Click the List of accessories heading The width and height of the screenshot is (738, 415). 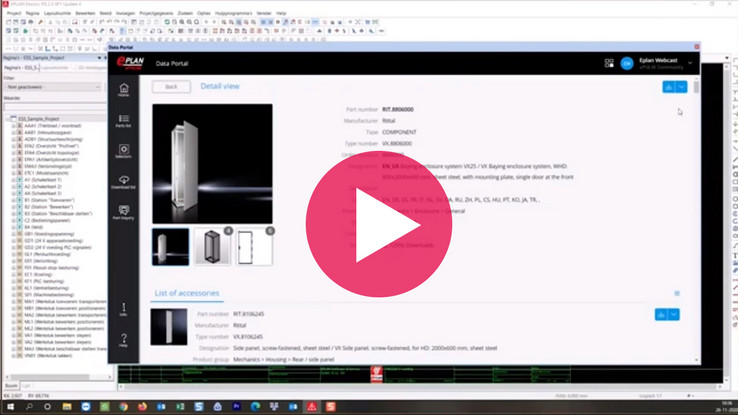tap(187, 293)
